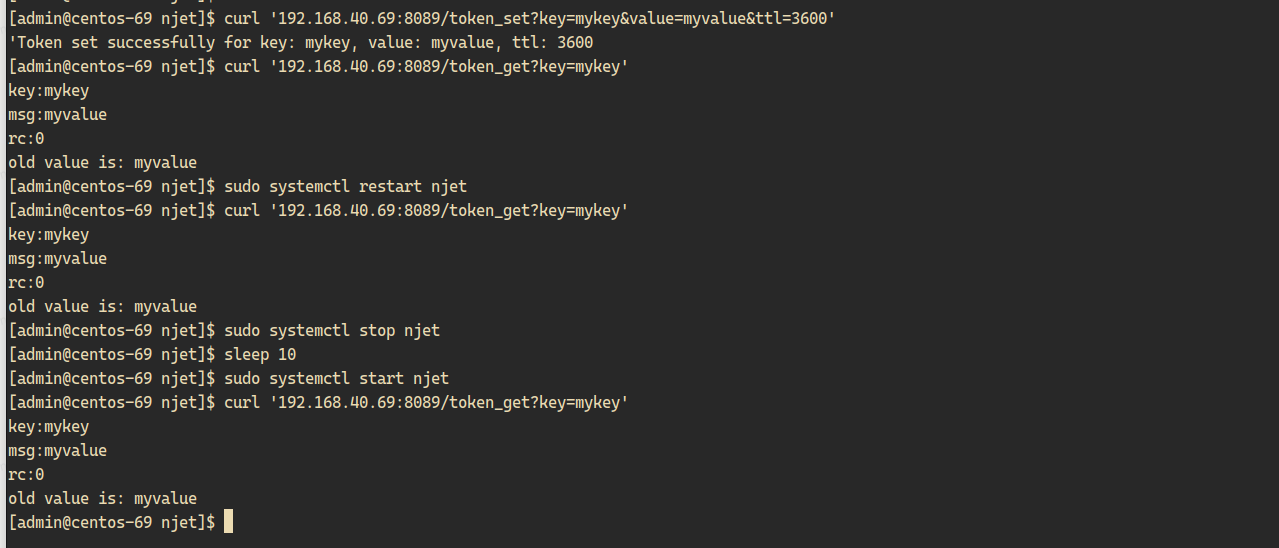Screen dimensions: 1279x548
Task: Click the first 'key:mykey' output line
Action: [48, 90]
